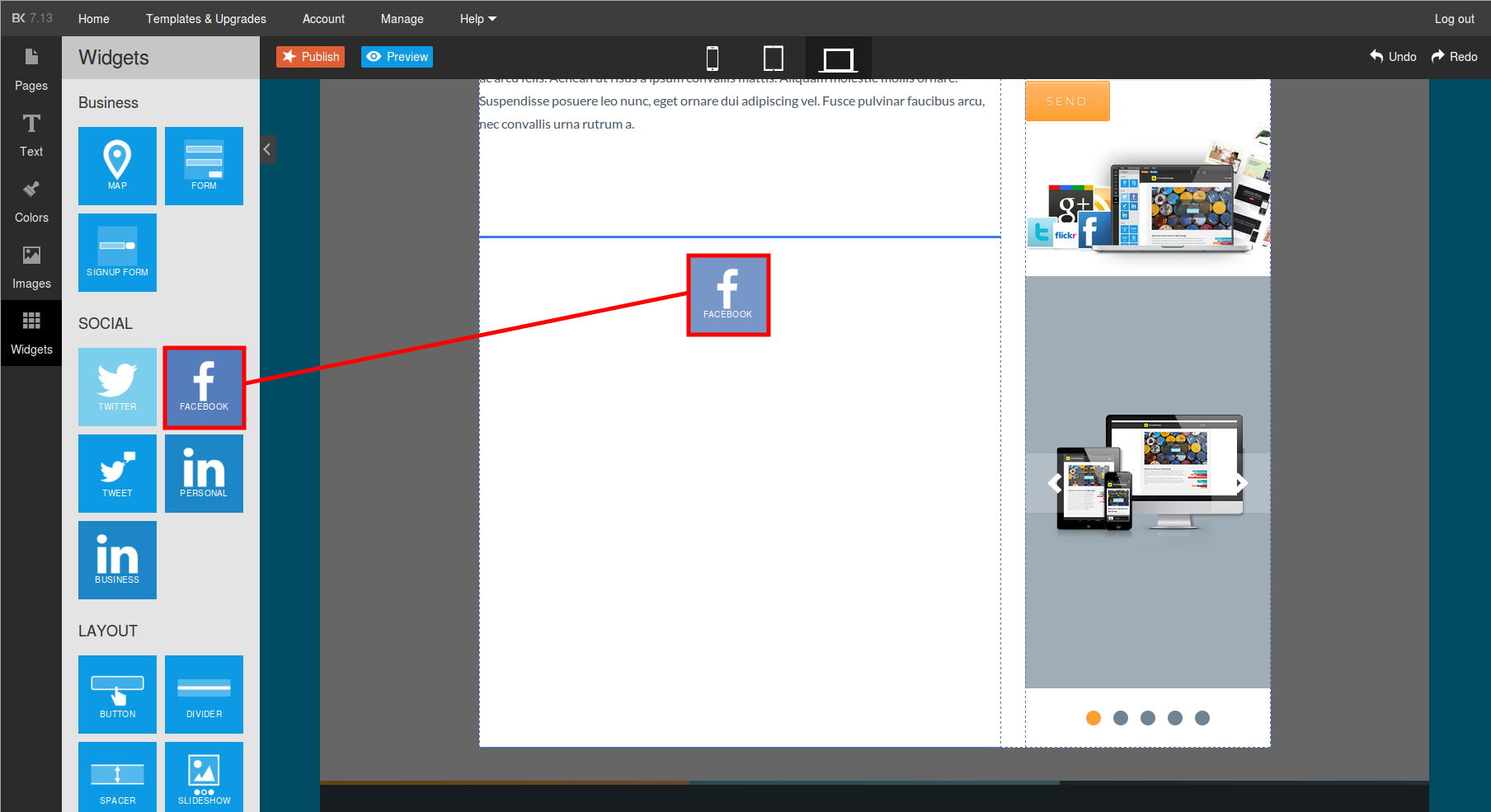Collapse the widgets panel with arrow

click(267, 149)
